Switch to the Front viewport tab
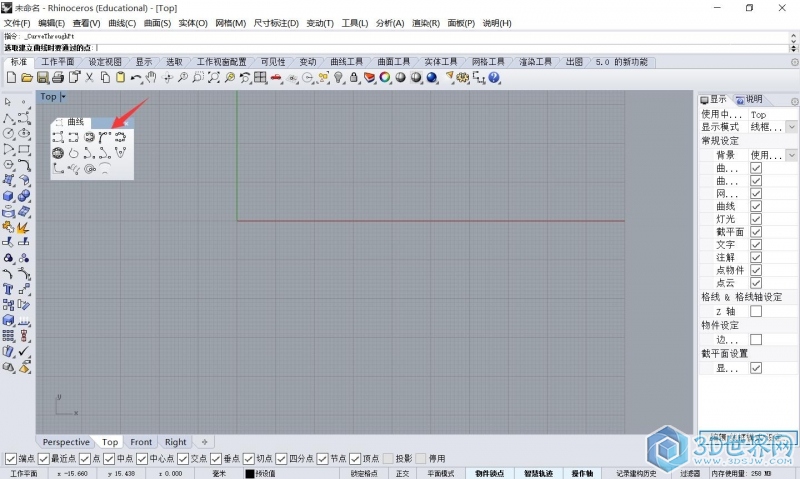Viewport: 800px width, 479px height. click(141, 442)
